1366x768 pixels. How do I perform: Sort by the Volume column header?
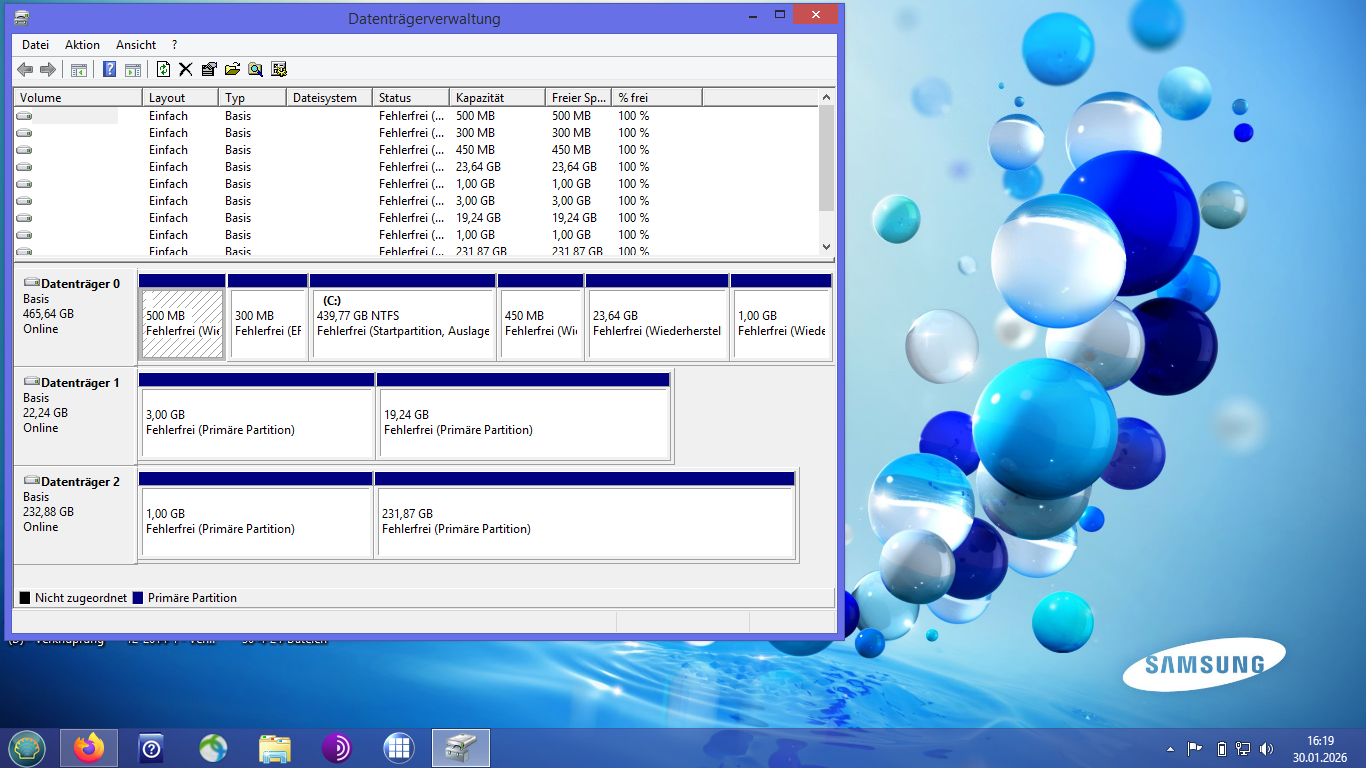click(x=78, y=98)
